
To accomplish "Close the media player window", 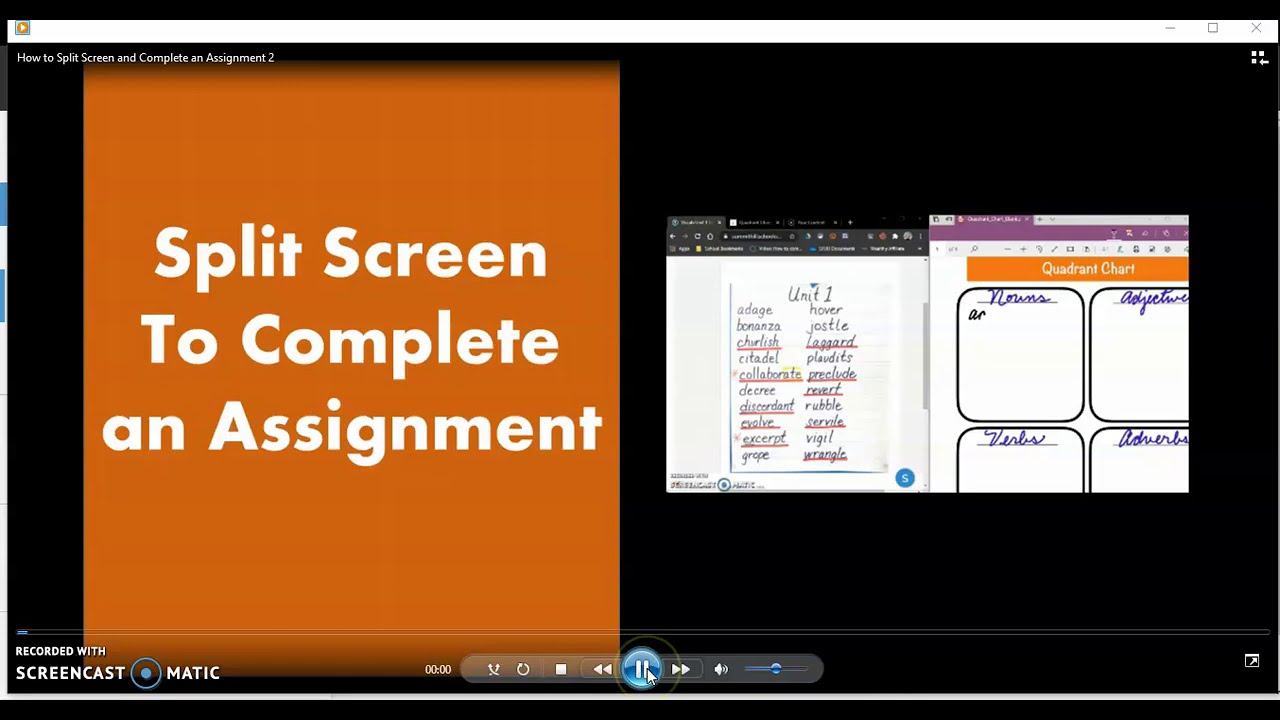I will 1256,28.
